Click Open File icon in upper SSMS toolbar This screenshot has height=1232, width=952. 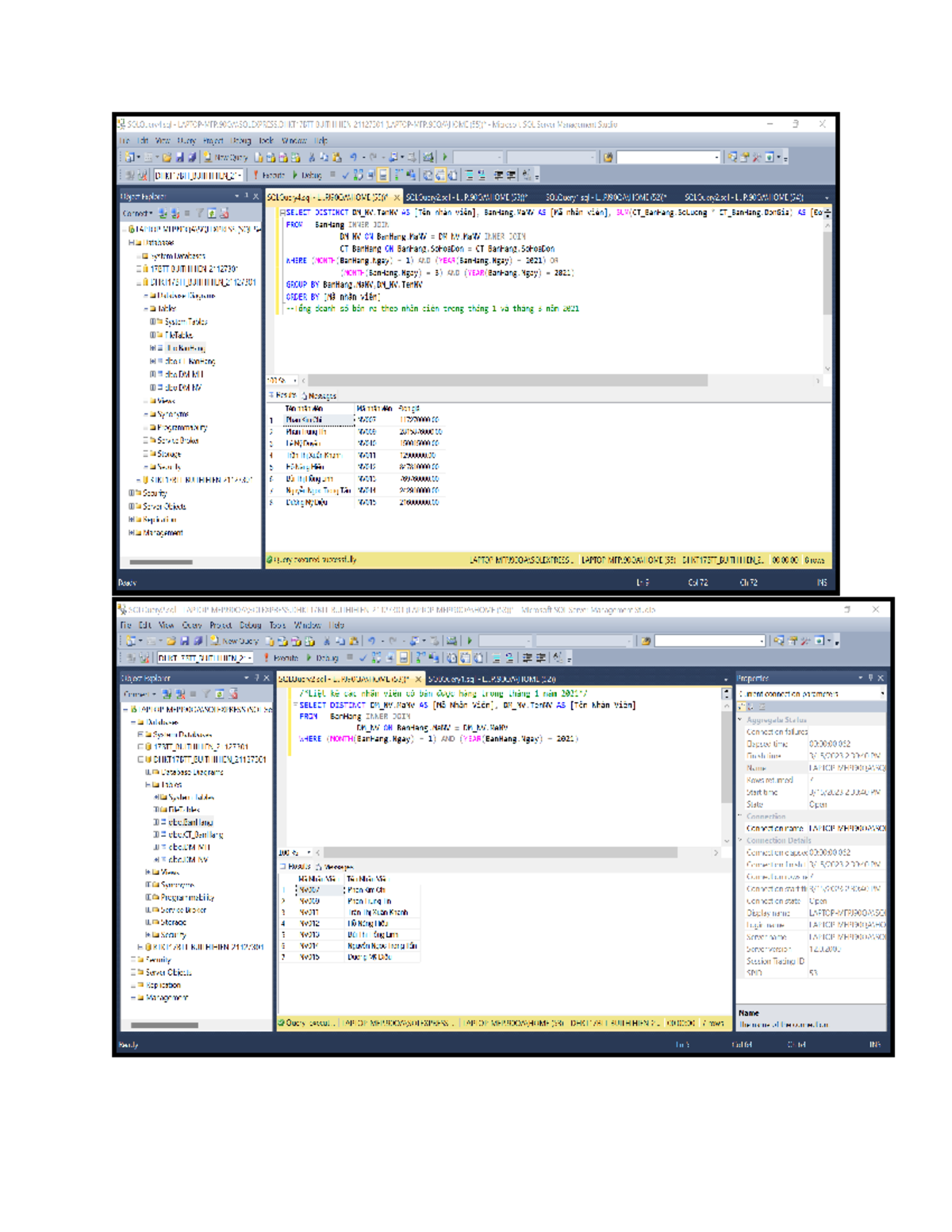coord(167,158)
